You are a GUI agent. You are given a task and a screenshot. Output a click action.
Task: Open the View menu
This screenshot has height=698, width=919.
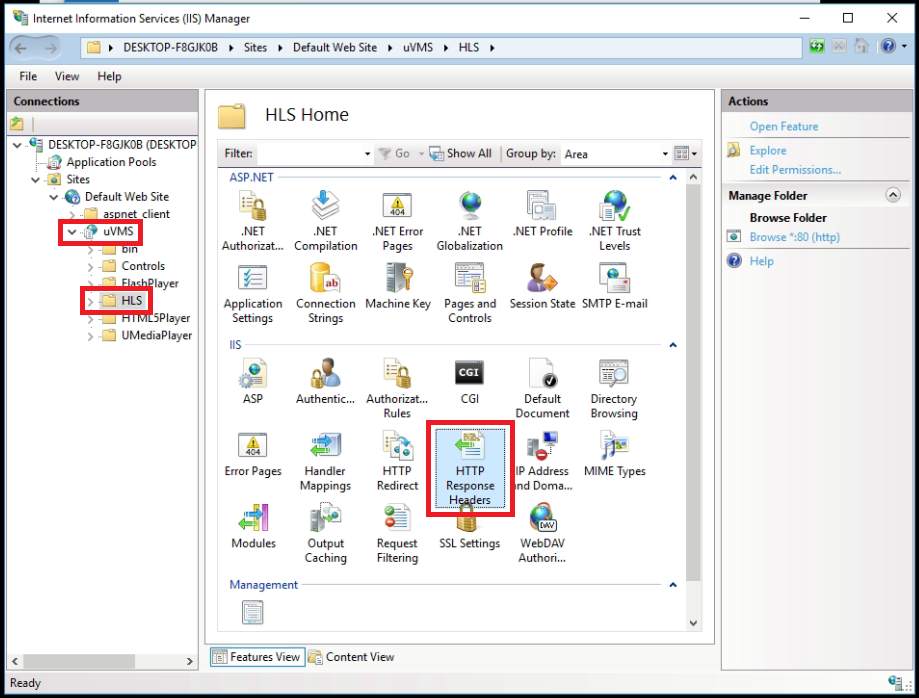[x=67, y=76]
